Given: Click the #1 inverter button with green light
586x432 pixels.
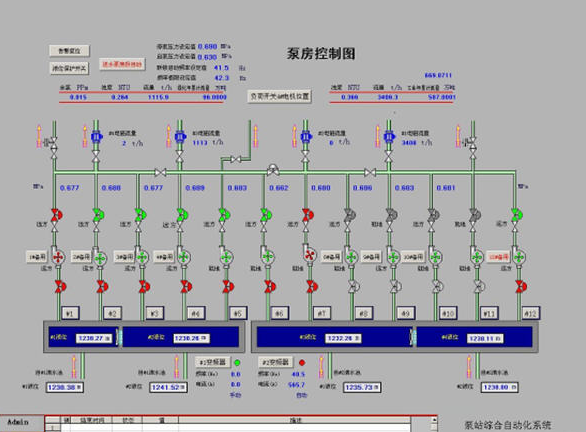Looking at the screenshot, I should (x=213, y=362).
